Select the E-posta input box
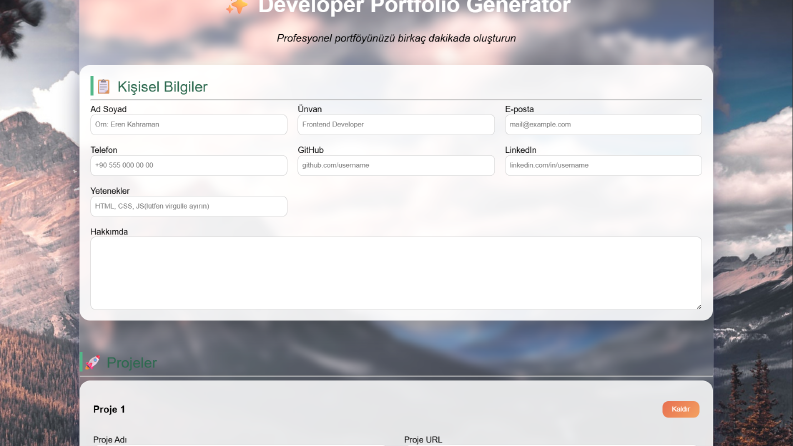 (603, 124)
